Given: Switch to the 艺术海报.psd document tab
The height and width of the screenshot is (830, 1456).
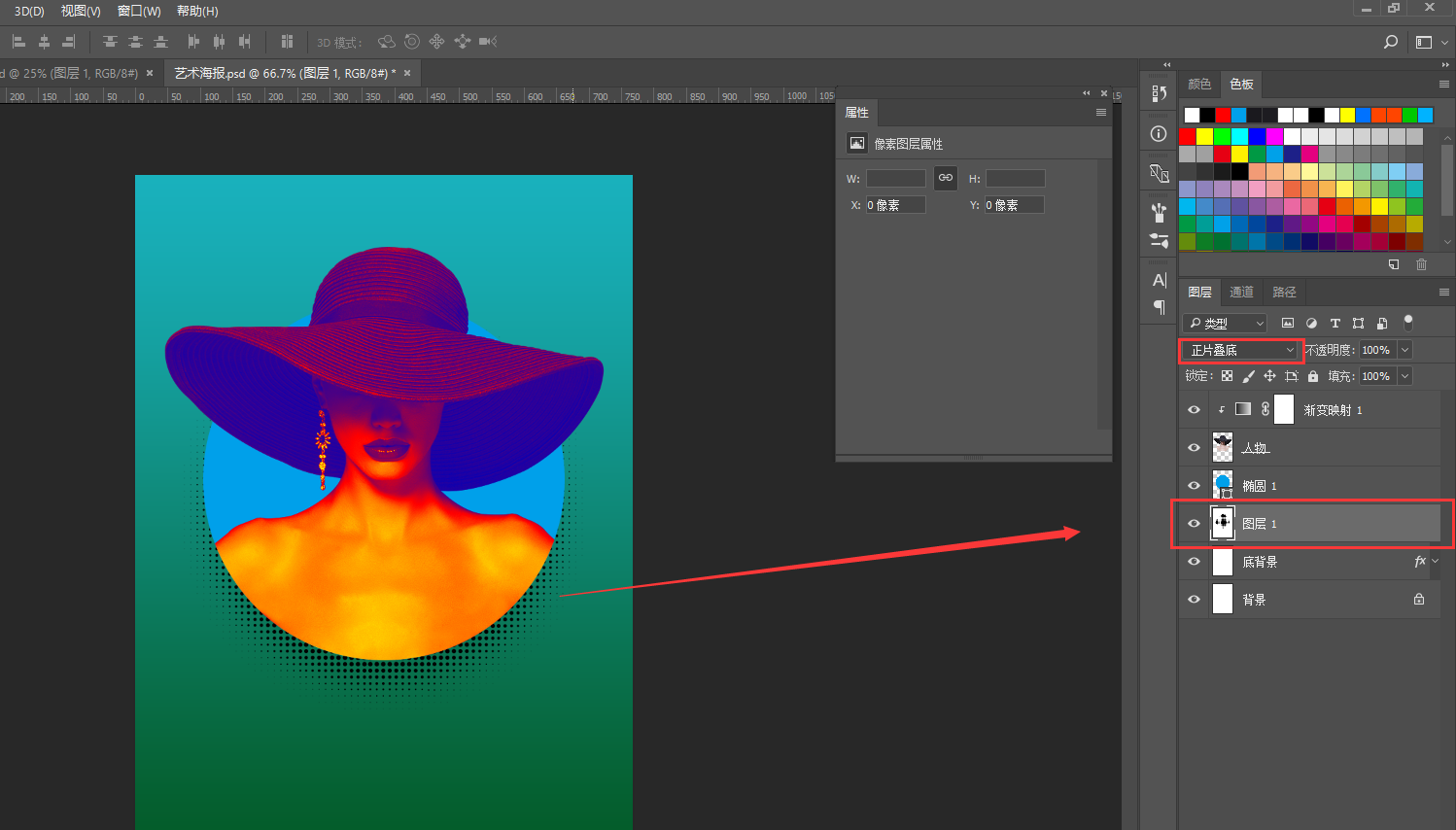Looking at the screenshot, I should pos(285,73).
